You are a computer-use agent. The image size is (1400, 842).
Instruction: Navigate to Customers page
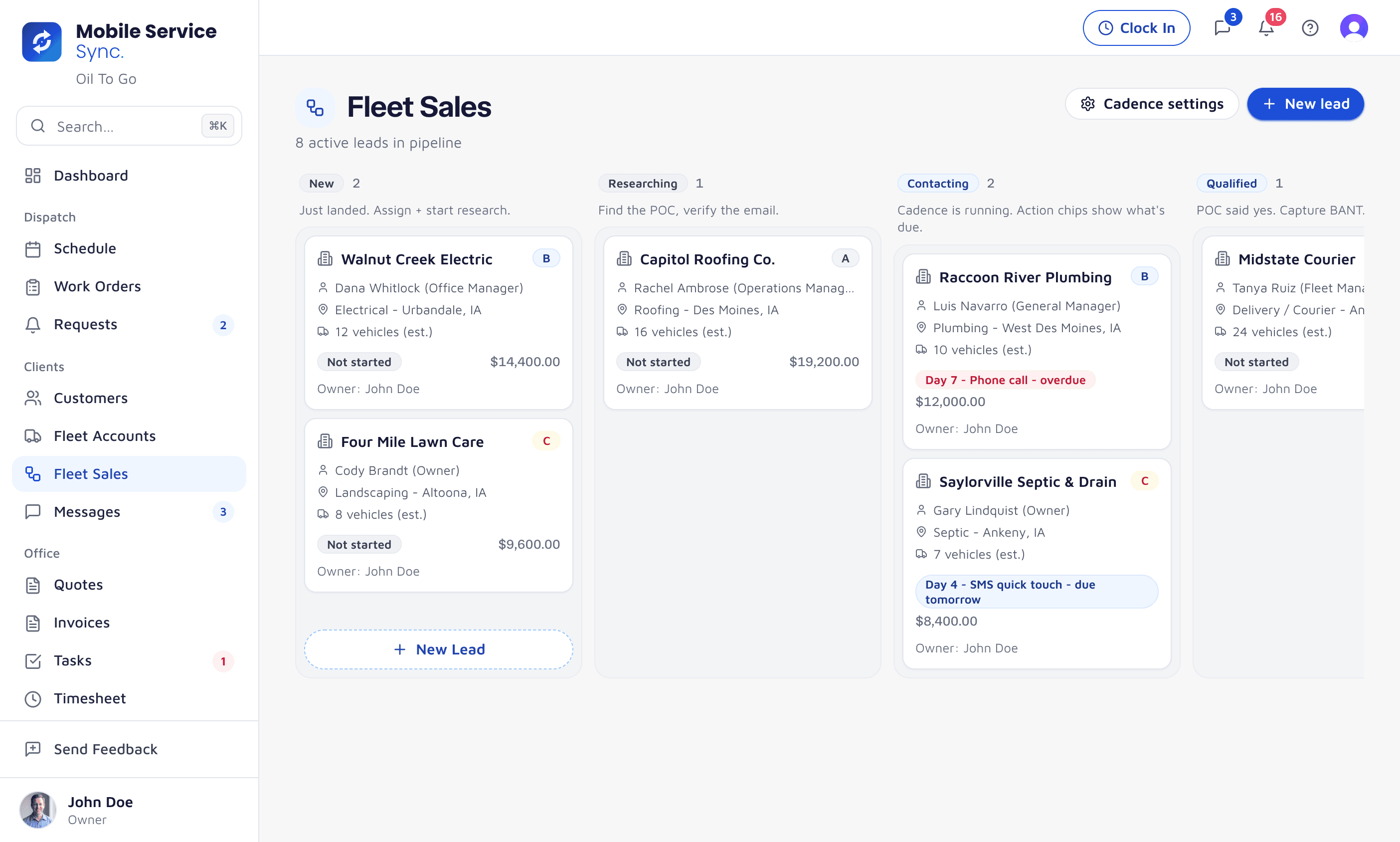129,399
